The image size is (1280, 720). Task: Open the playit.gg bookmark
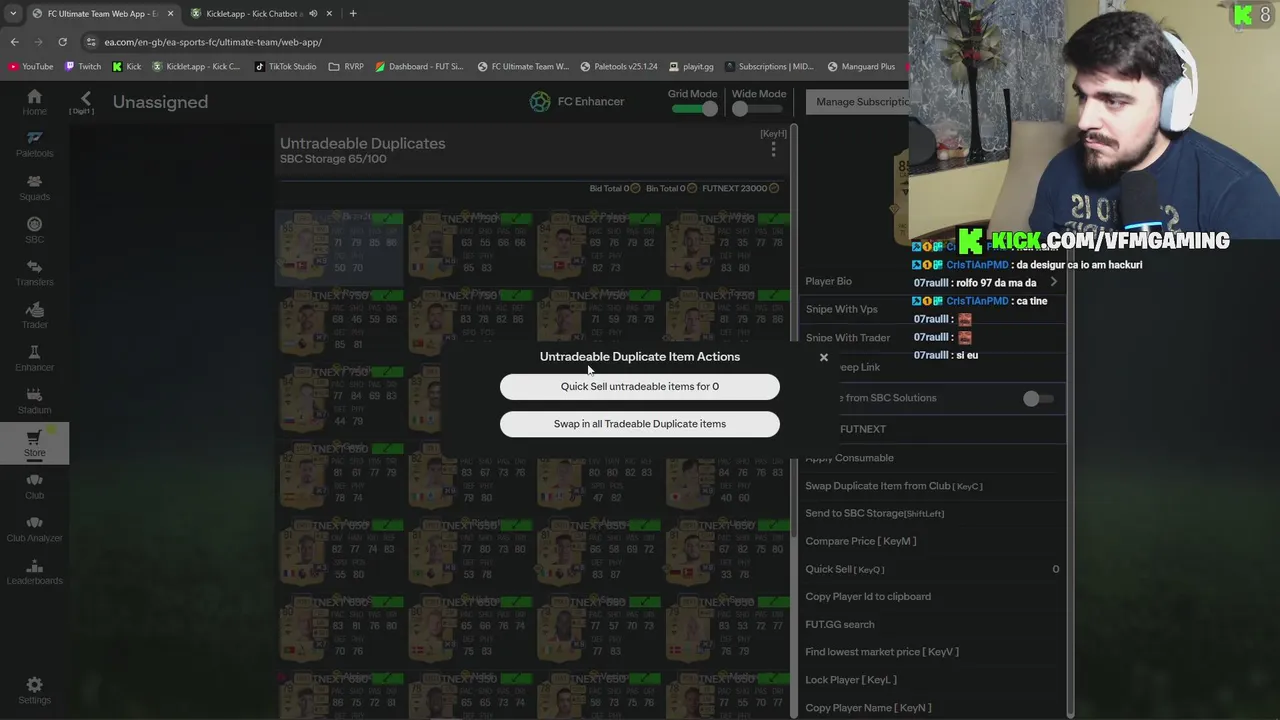(x=691, y=67)
